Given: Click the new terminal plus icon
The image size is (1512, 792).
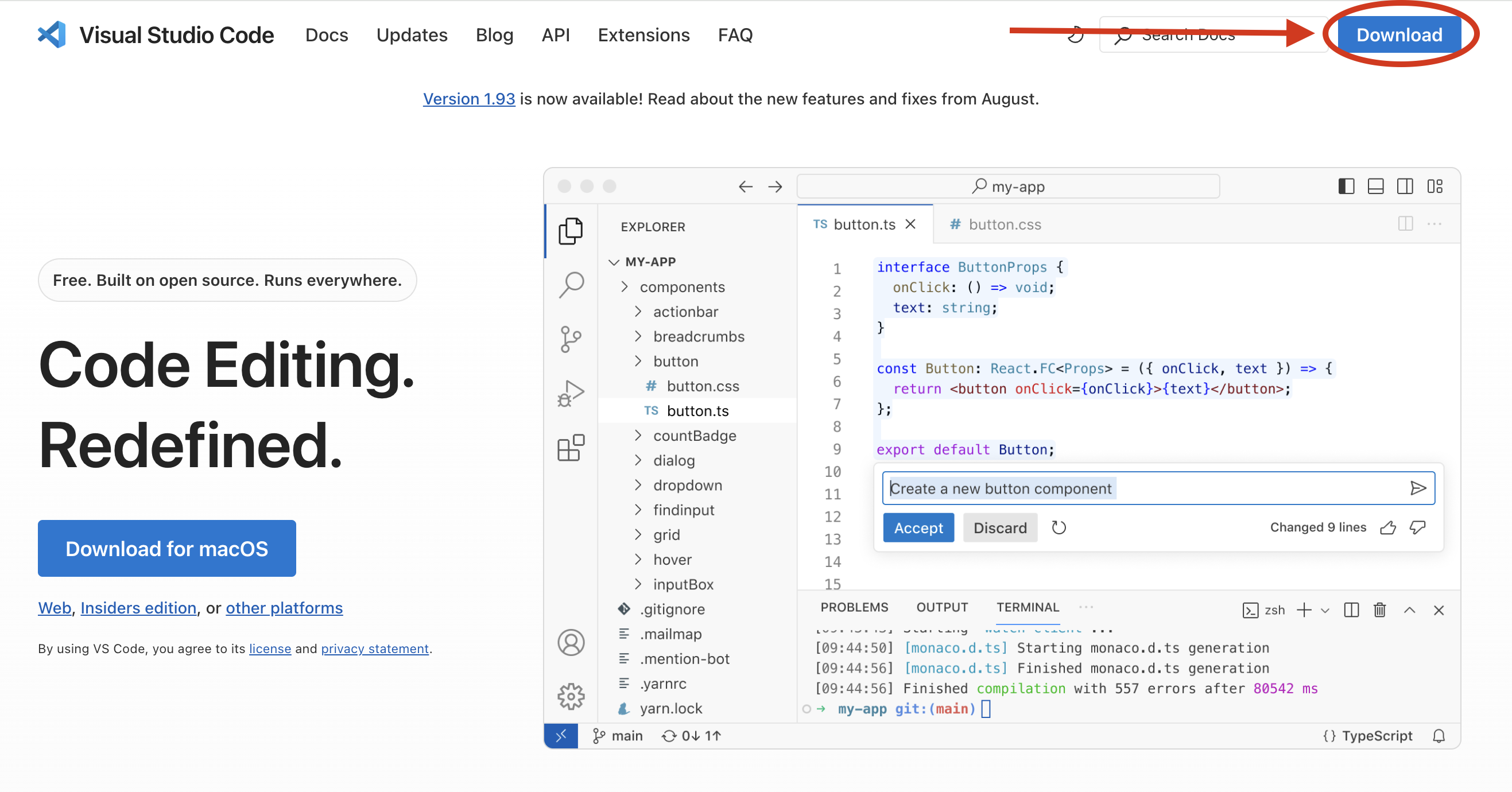Looking at the screenshot, I should click(1304, 610).
